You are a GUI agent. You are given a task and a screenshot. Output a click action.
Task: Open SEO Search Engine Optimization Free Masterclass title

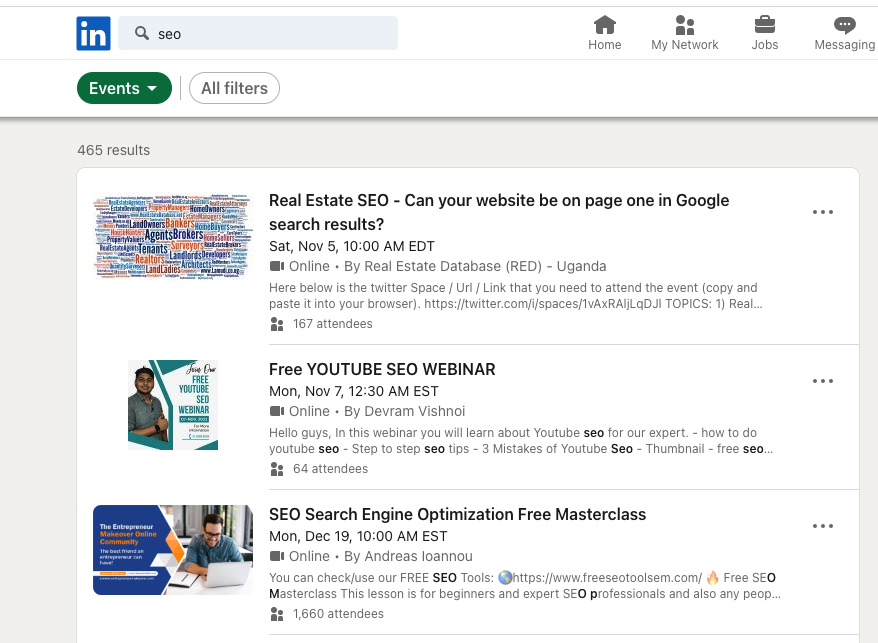457,514
